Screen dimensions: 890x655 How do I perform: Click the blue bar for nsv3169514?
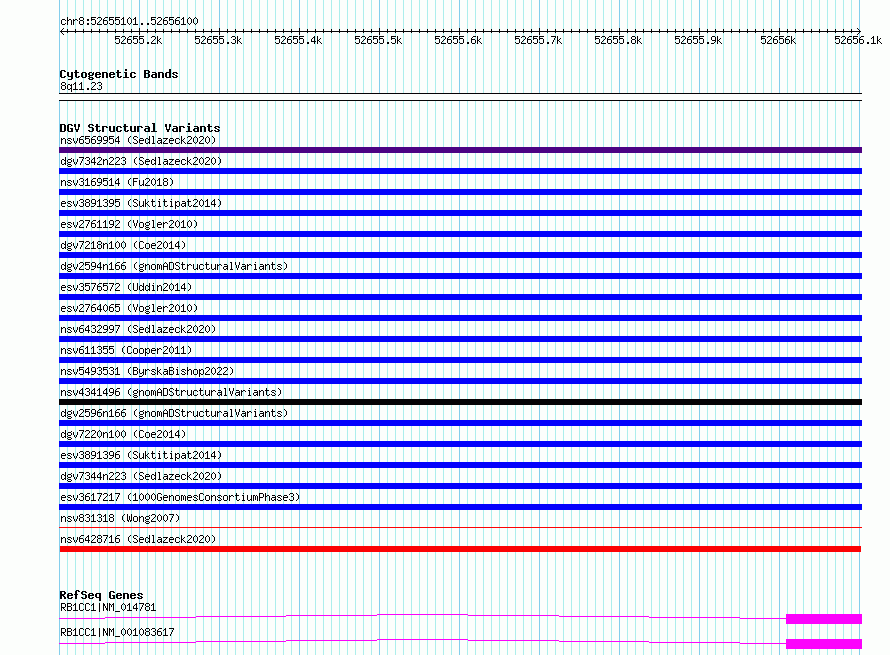[460, 192]
